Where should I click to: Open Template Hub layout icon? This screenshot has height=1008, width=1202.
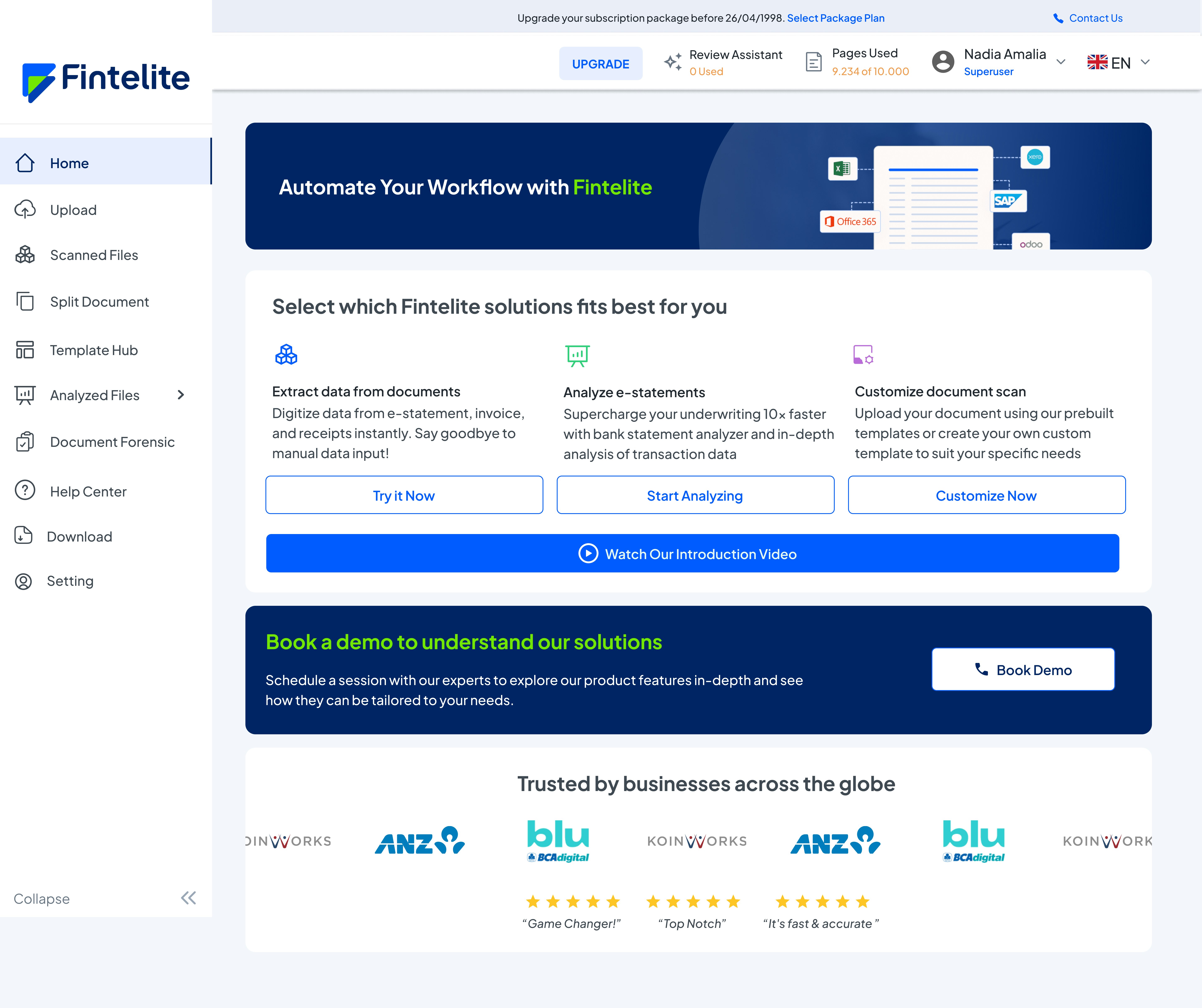(25, 350)
